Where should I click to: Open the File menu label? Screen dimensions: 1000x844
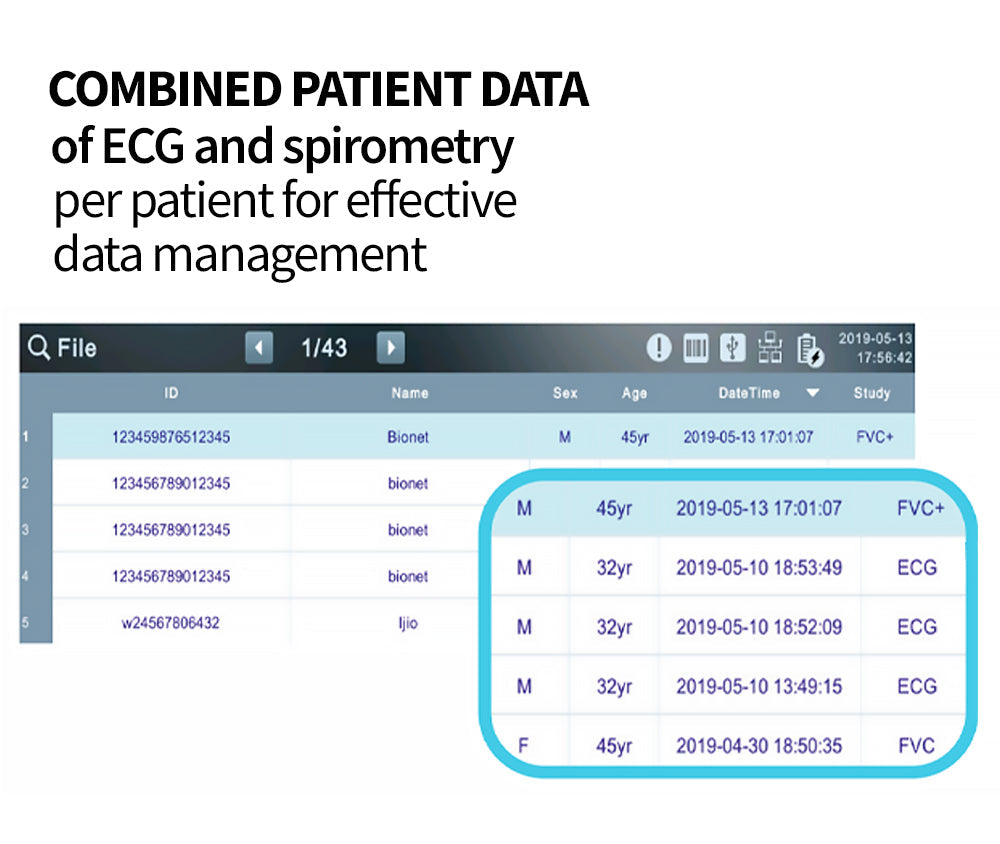pos(78,347)
